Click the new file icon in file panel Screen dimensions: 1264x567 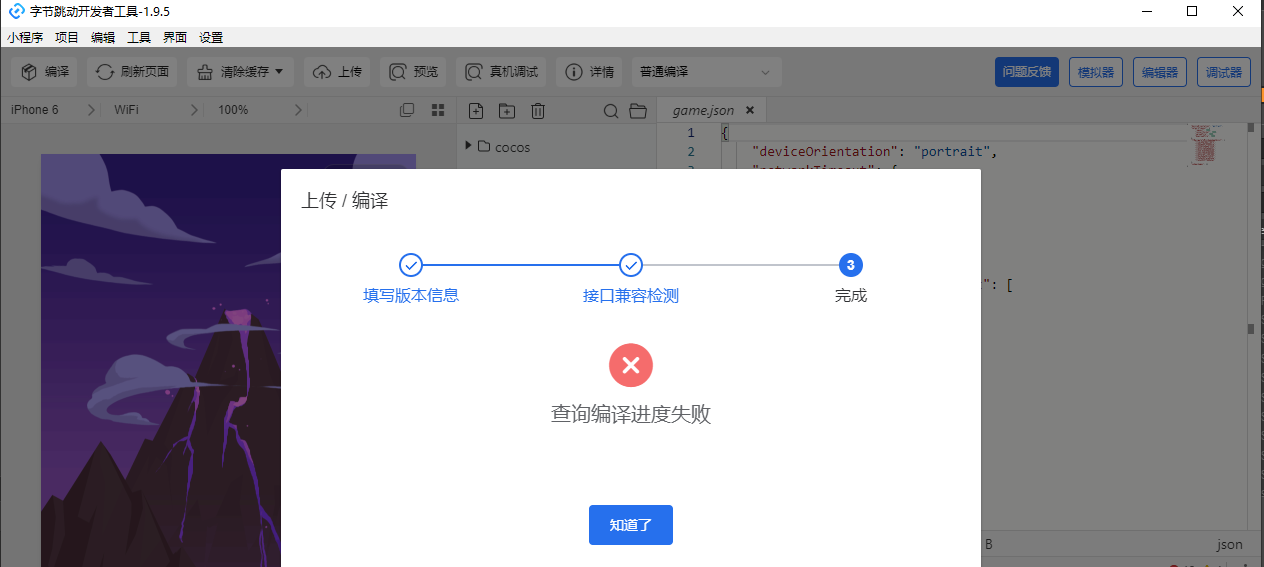(476, 110)
